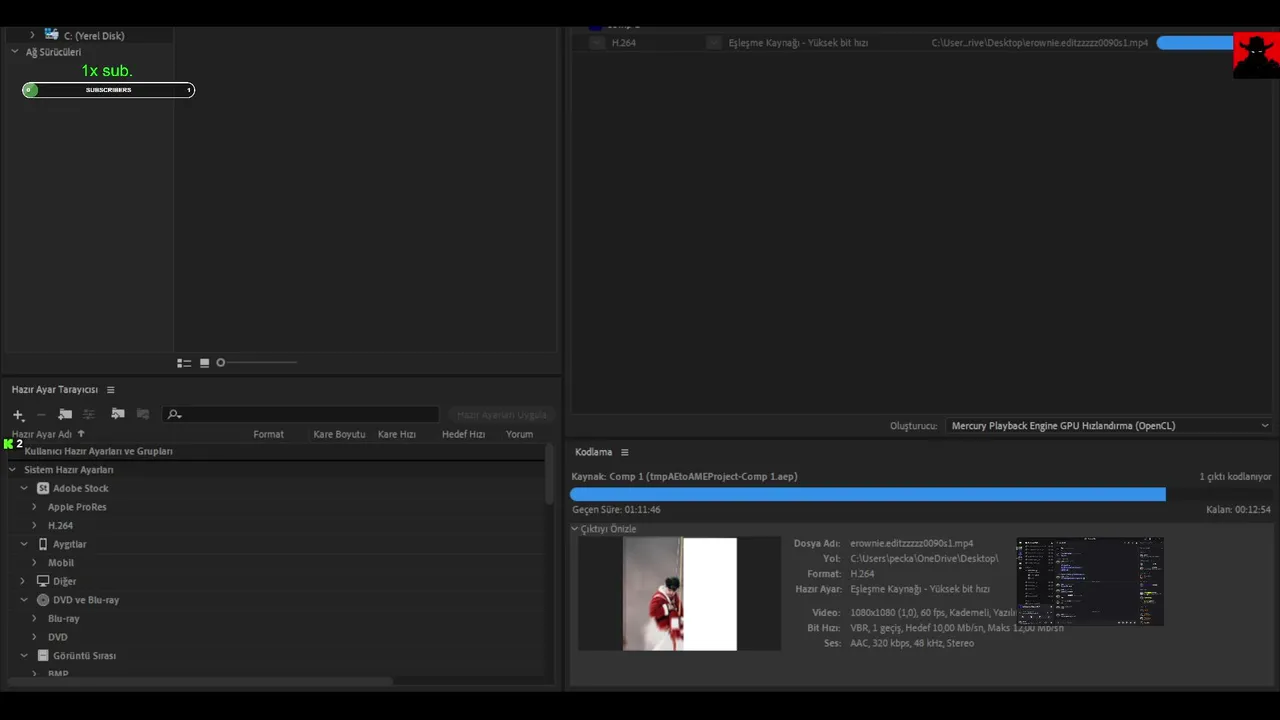Create a new preset with the plus icon
The width and height of the screenshot is (1280, 720).
[x=18, y=414]
